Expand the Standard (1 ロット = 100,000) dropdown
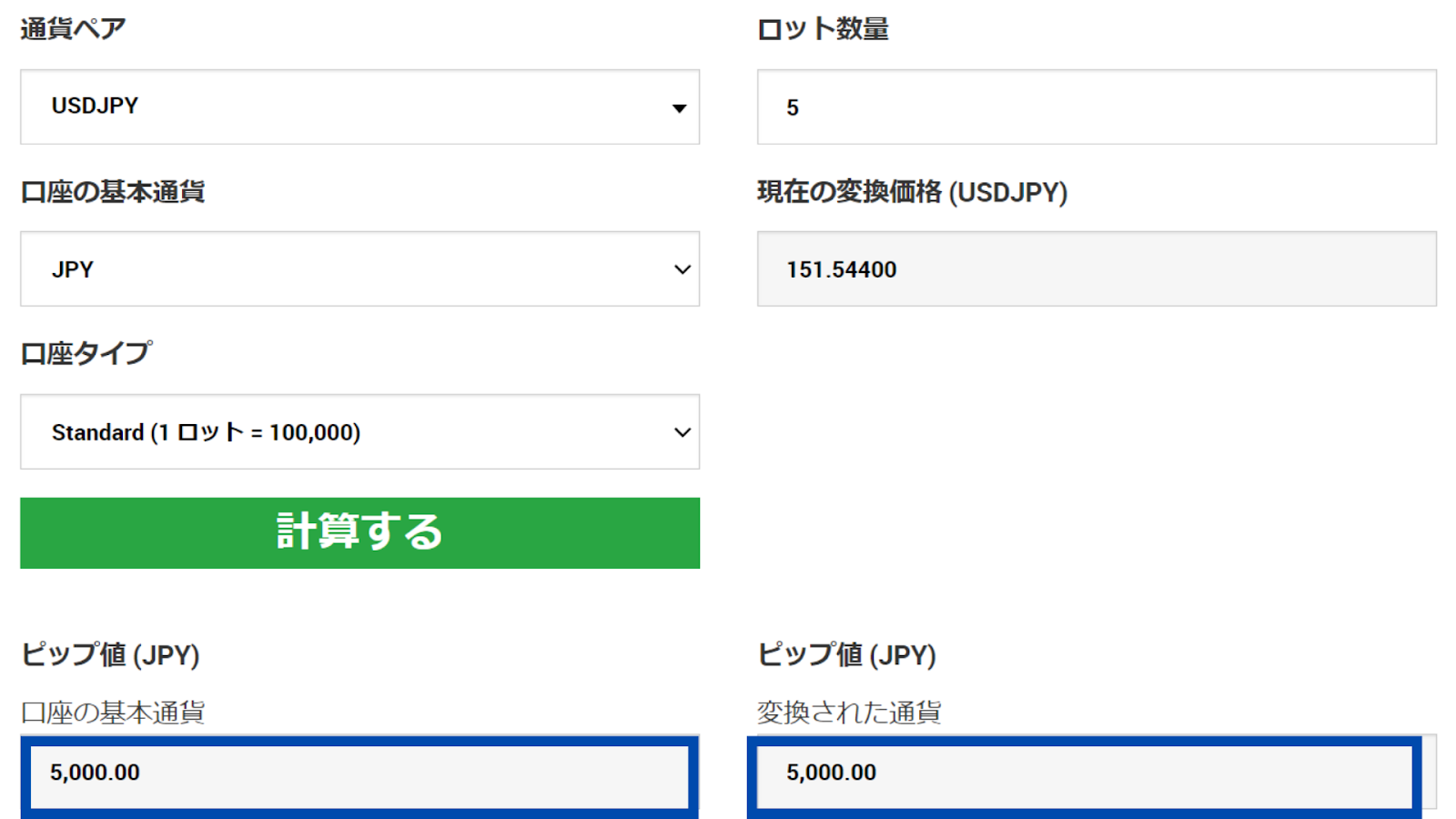 point(359,432)
